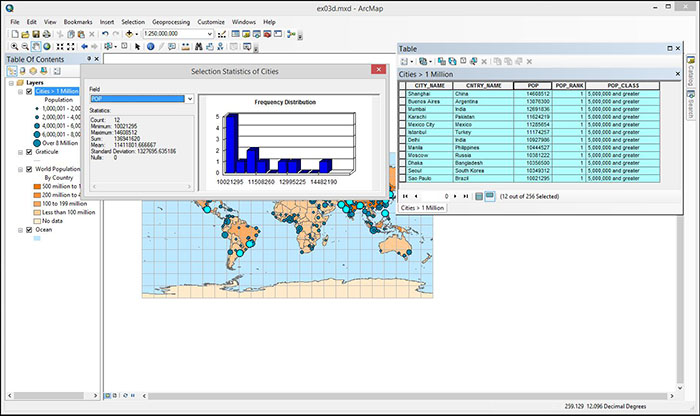Move to the last table record

point(466,196)
